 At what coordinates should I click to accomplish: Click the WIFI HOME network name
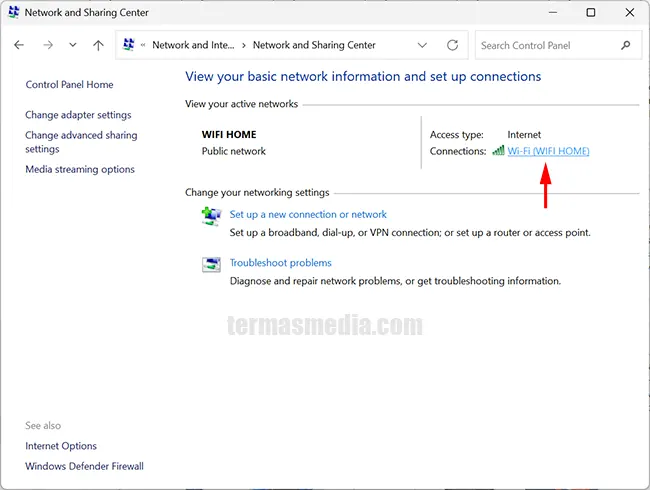229,134
